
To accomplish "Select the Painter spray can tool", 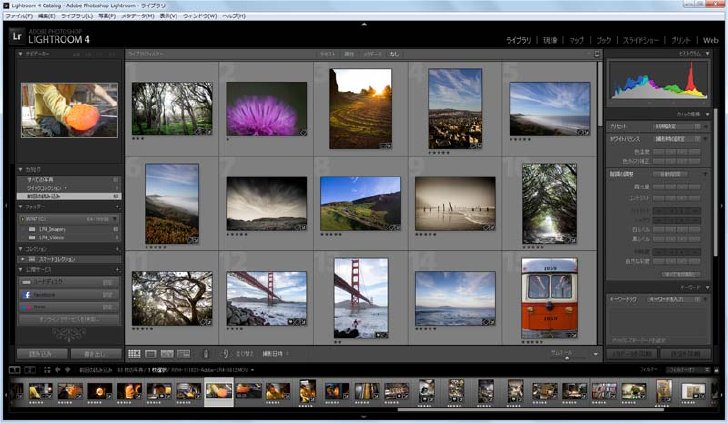I will [206, 354].
